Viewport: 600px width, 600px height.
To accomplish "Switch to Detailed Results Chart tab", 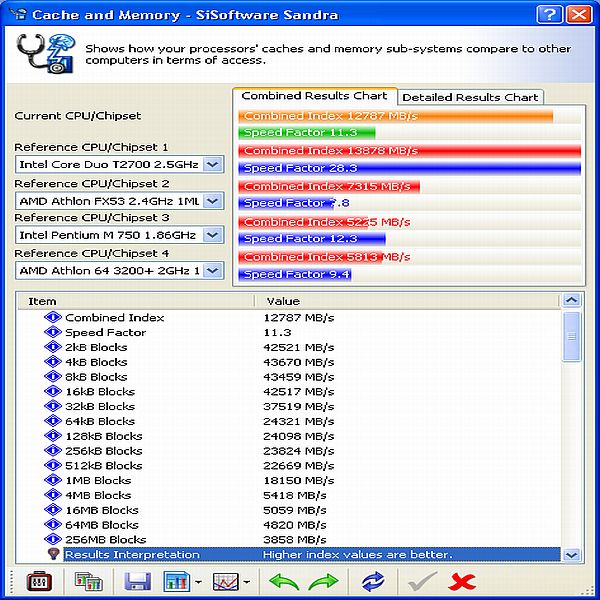I will coord(471,97).
